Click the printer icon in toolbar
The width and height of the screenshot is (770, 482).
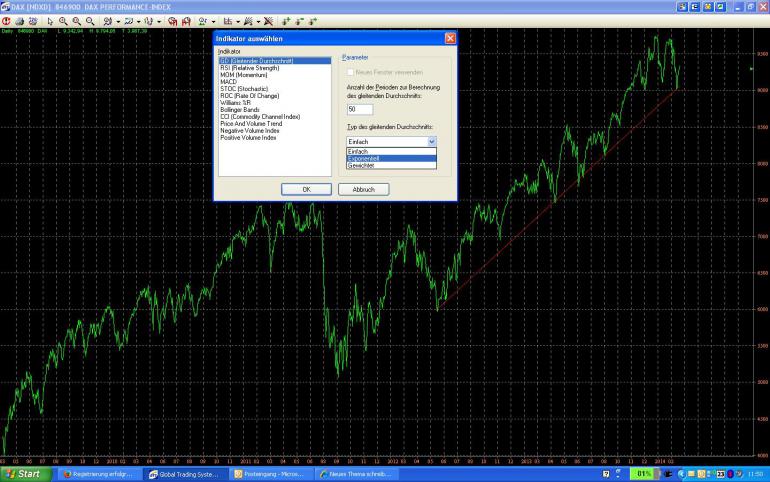pyautogui.click(x=20, y=21)
